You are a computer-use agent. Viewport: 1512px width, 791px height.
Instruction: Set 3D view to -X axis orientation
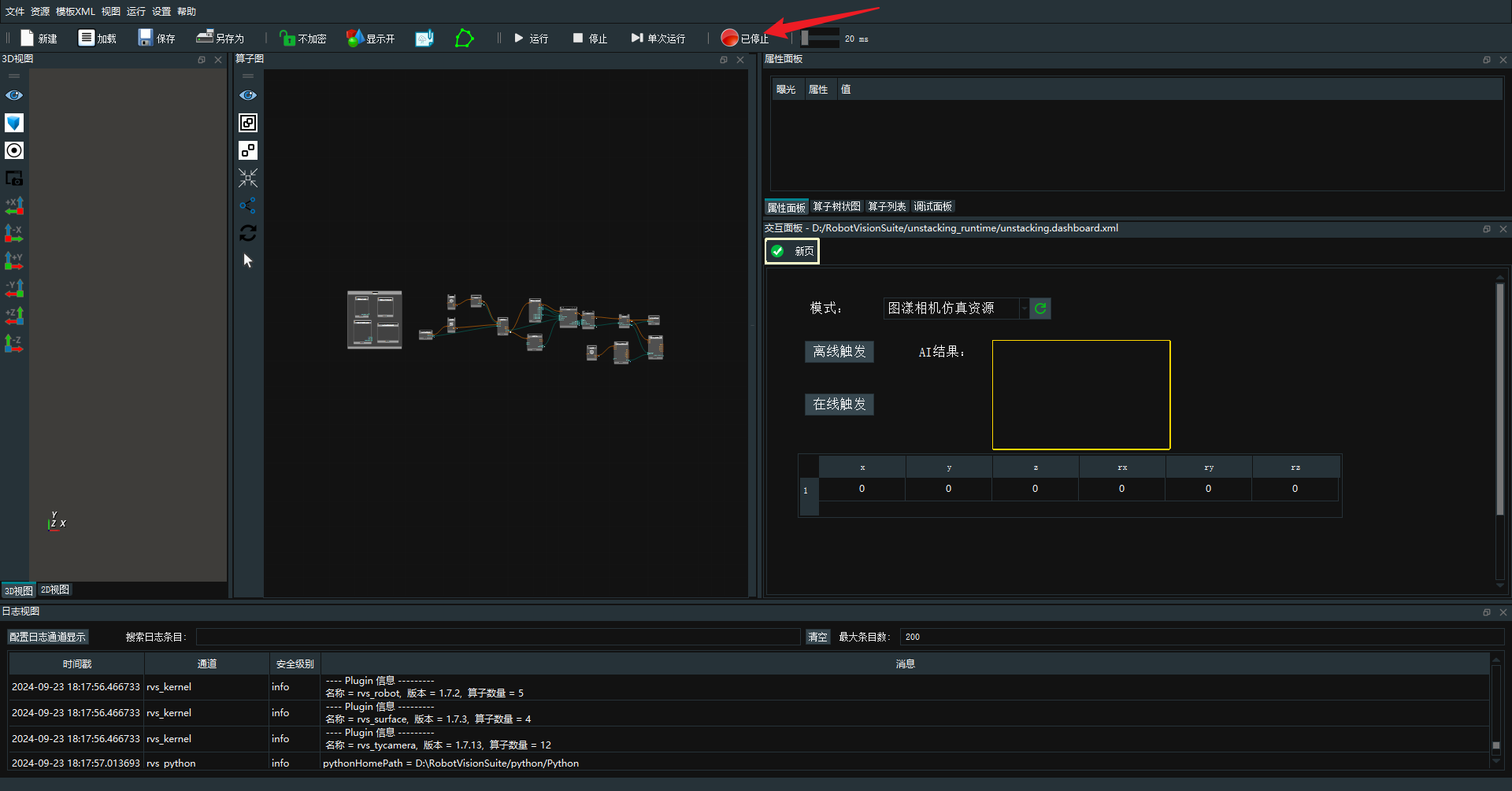pos(14,233)
